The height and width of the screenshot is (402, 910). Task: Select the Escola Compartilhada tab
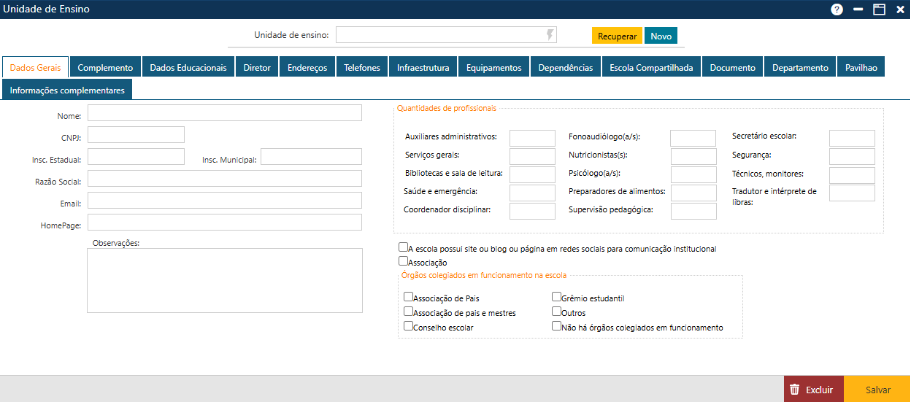coord(650,68)
